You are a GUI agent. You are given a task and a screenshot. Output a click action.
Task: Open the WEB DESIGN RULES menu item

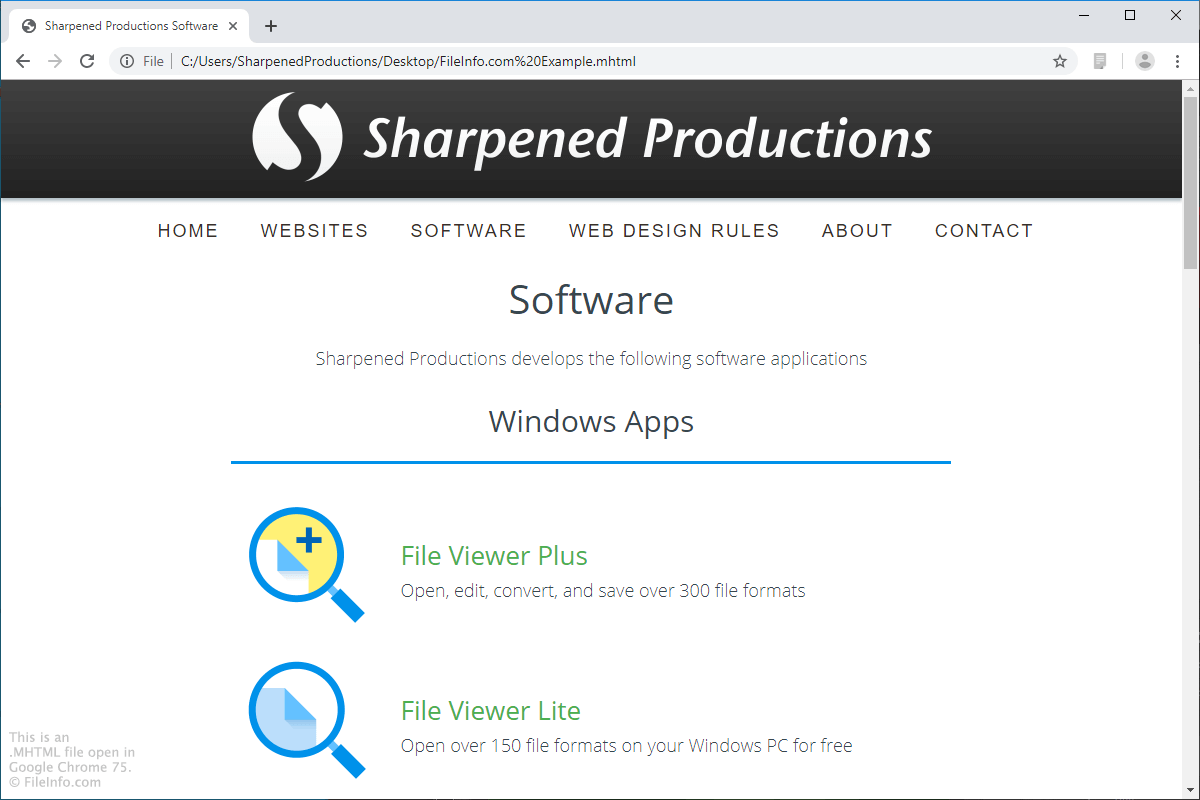coord(674,231)
